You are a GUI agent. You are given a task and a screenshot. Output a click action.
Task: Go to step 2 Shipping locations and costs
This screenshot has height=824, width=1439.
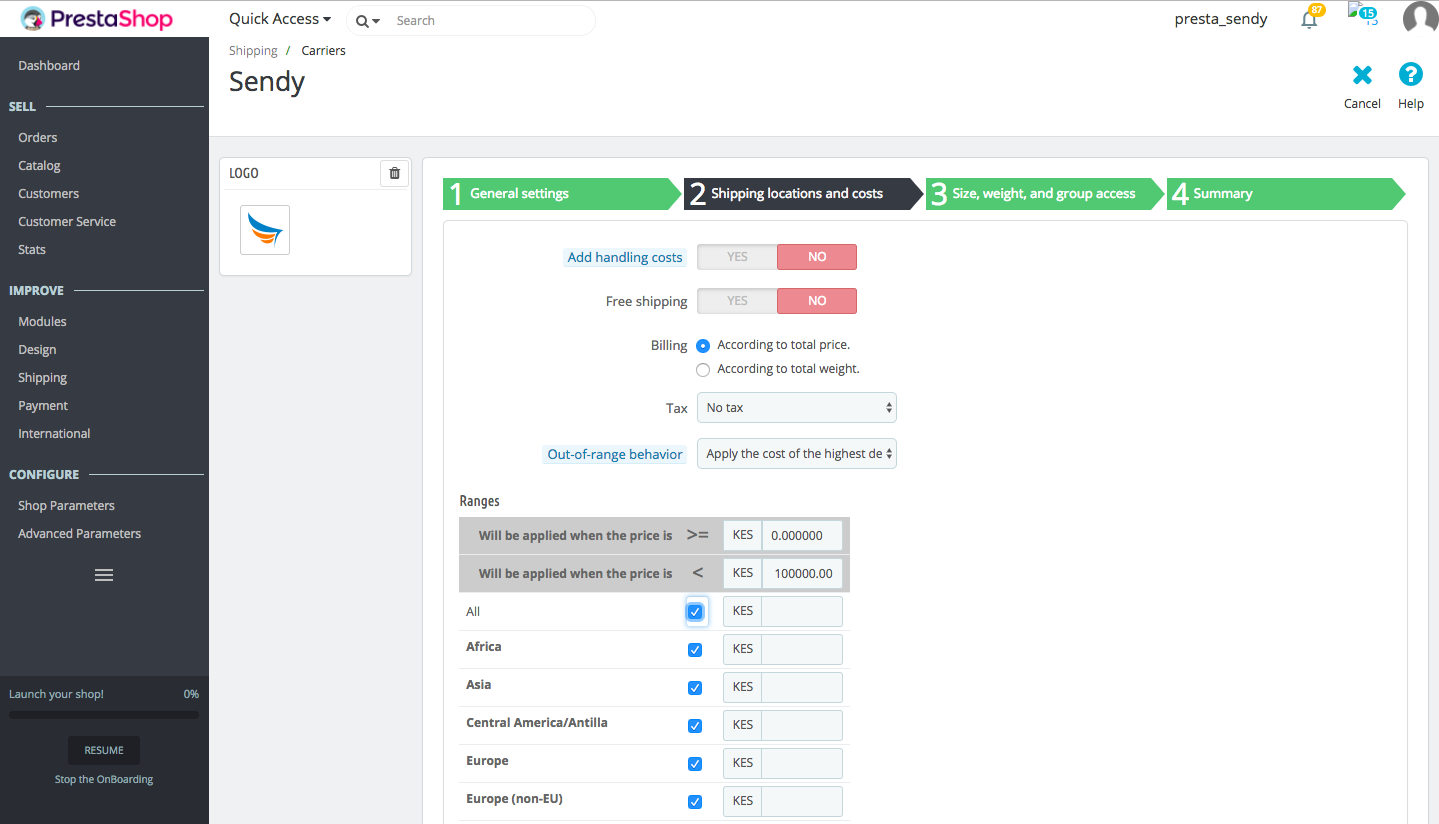click(x=803, y=194)
